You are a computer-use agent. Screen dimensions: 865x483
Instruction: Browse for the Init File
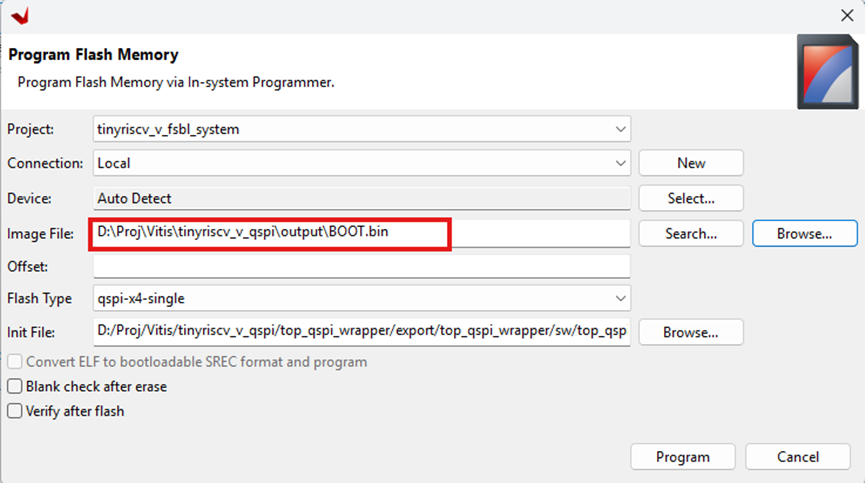pos(690,332)
